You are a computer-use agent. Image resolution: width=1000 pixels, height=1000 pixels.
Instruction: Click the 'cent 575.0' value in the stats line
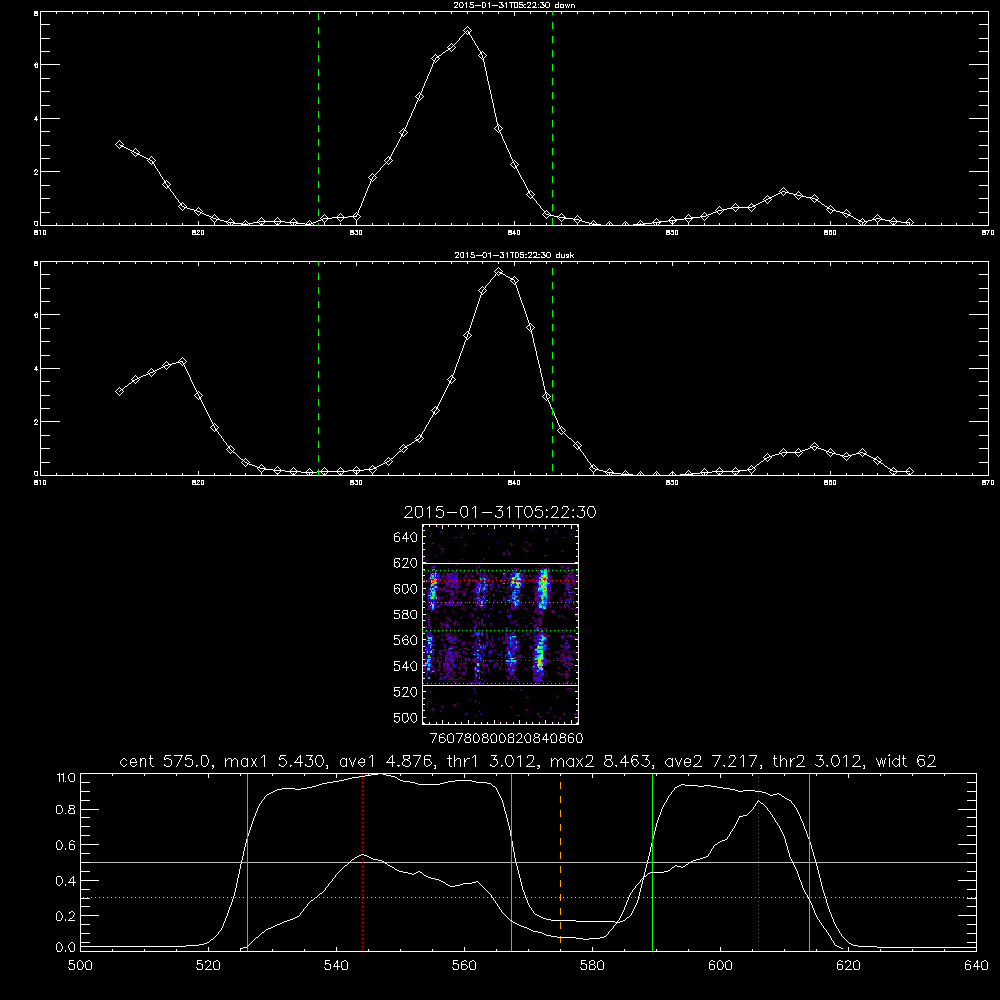[165, 761]
